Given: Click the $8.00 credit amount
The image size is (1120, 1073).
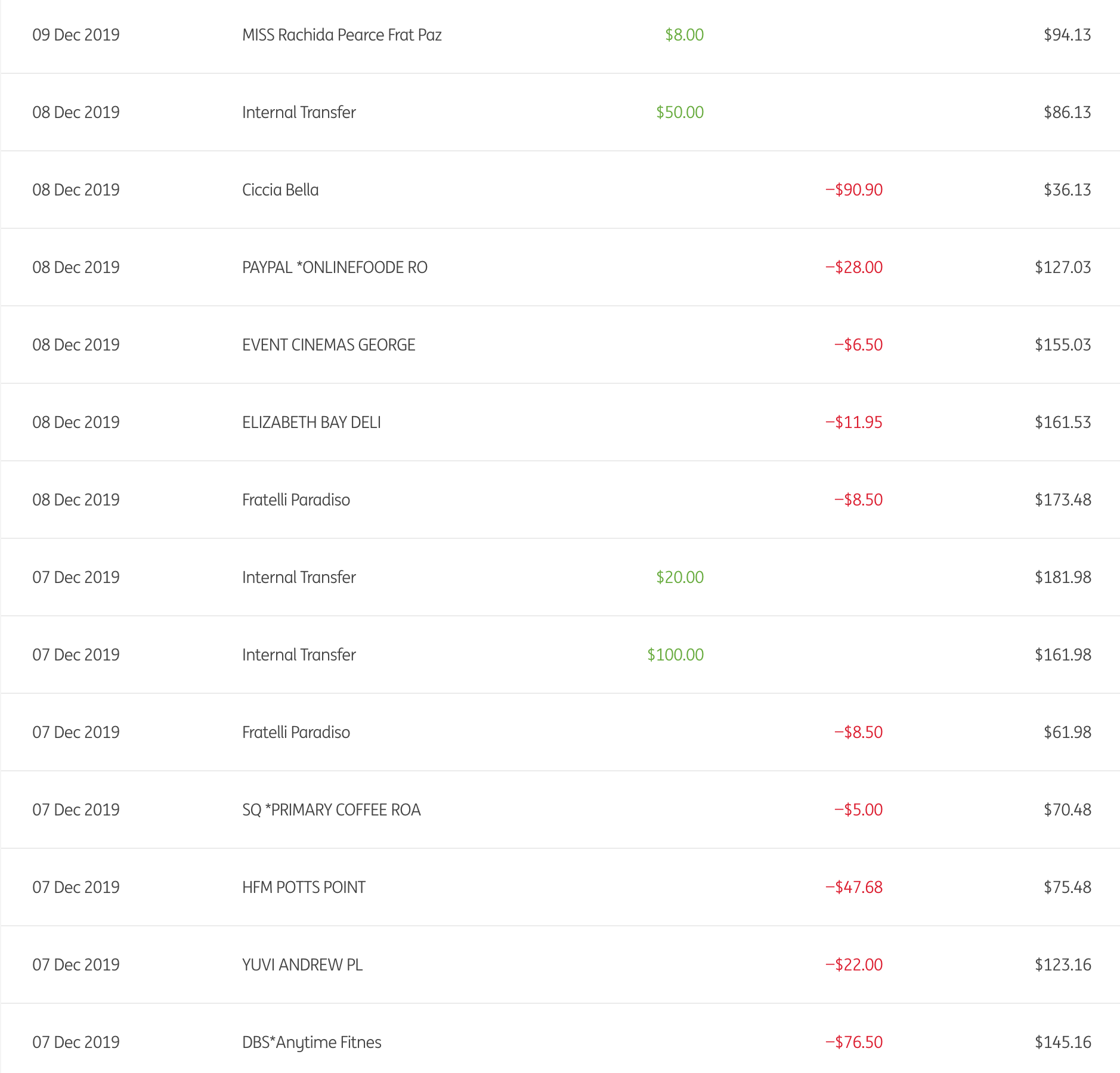Looking at the screenshot, I should point(684,35).
